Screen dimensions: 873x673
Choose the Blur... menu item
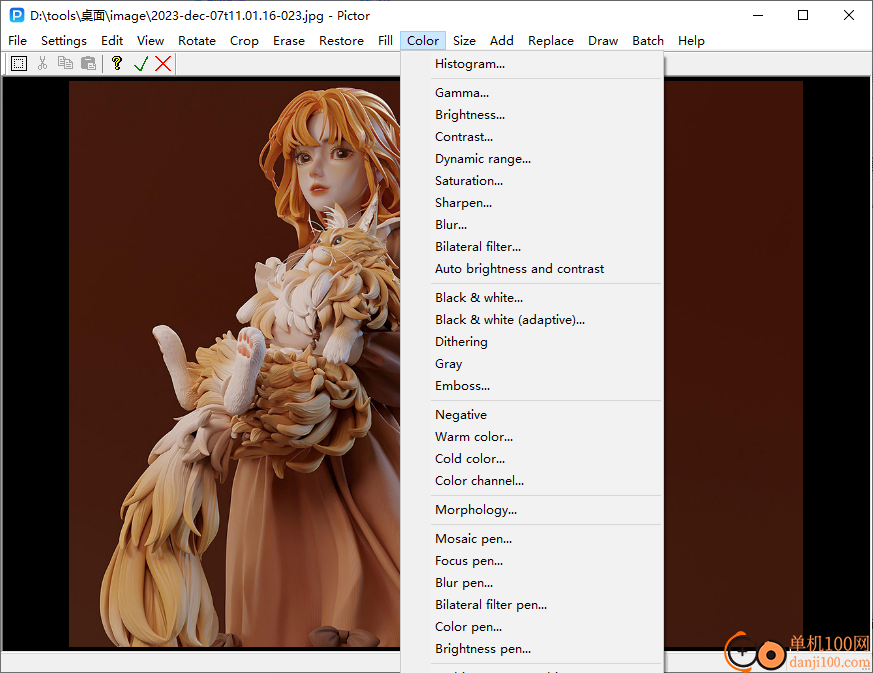[x=532, y=225]
